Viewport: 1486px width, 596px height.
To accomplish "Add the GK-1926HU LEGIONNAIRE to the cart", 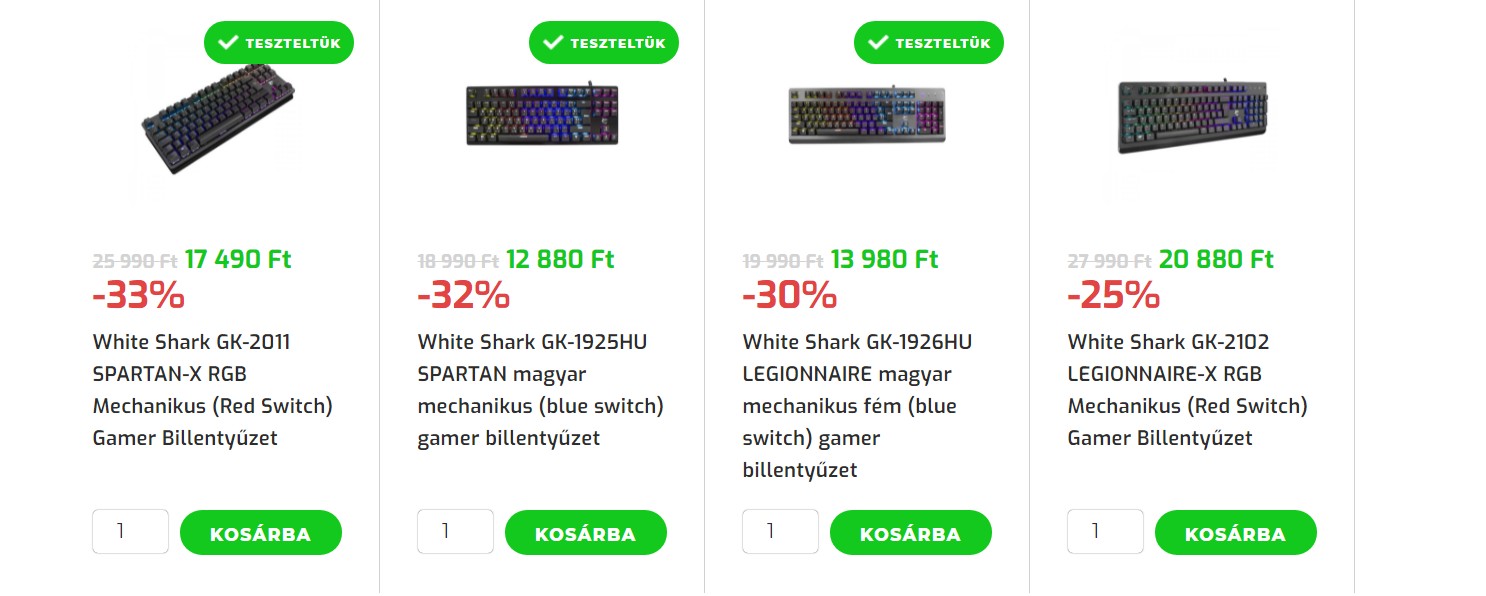I will click(x=910, y=533).
